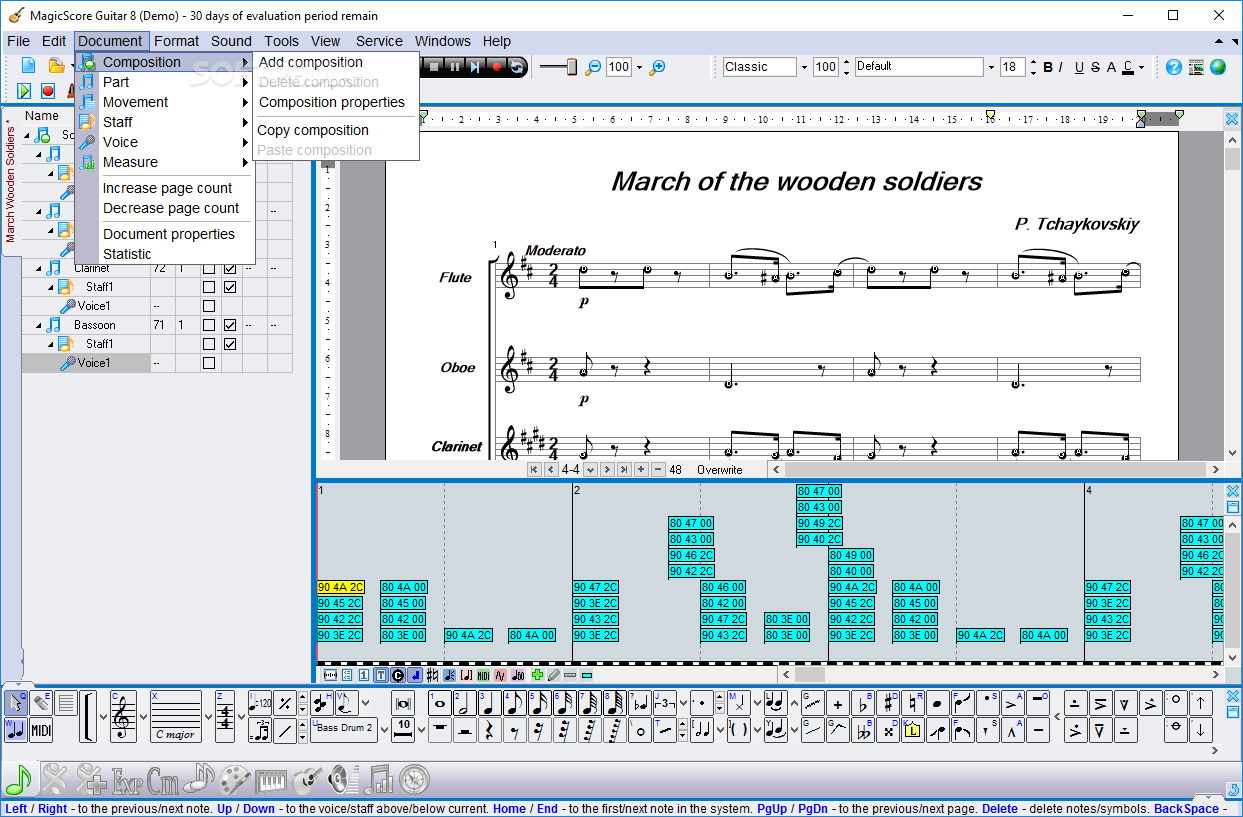This screenshot has height=817, width=1243.
Task: Open the Movement submenu
Action: click(x=165, y=102)
